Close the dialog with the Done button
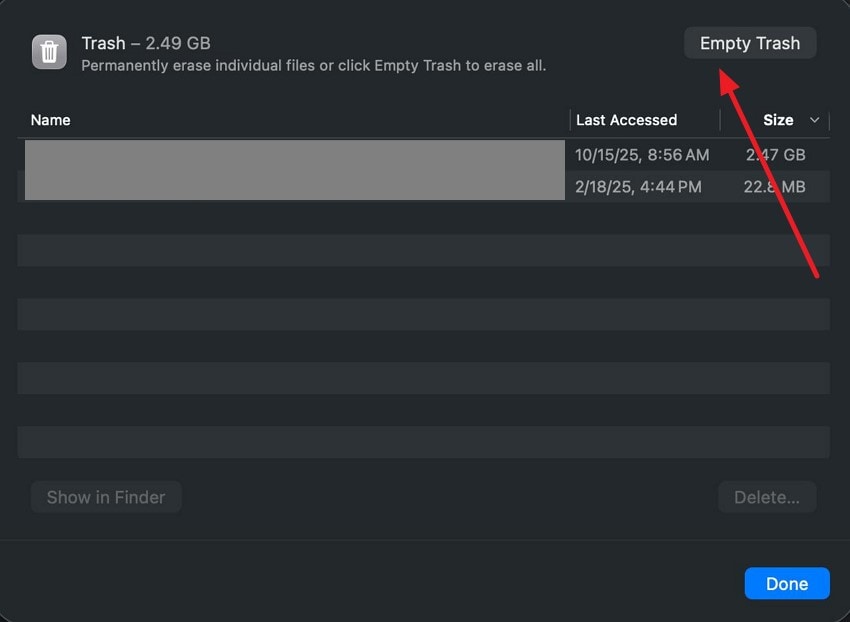Viewport: 850px width, 622px height. coord(787,584)
